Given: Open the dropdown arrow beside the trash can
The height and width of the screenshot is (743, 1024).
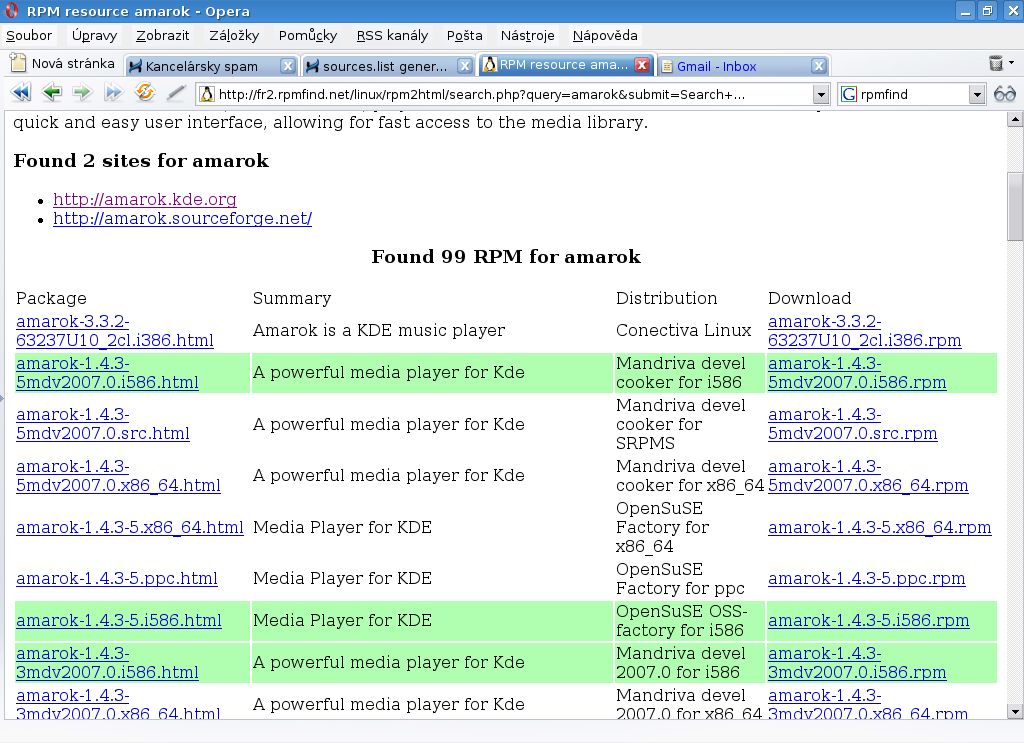Looking at the screenshot, I should coord(1012,63).
